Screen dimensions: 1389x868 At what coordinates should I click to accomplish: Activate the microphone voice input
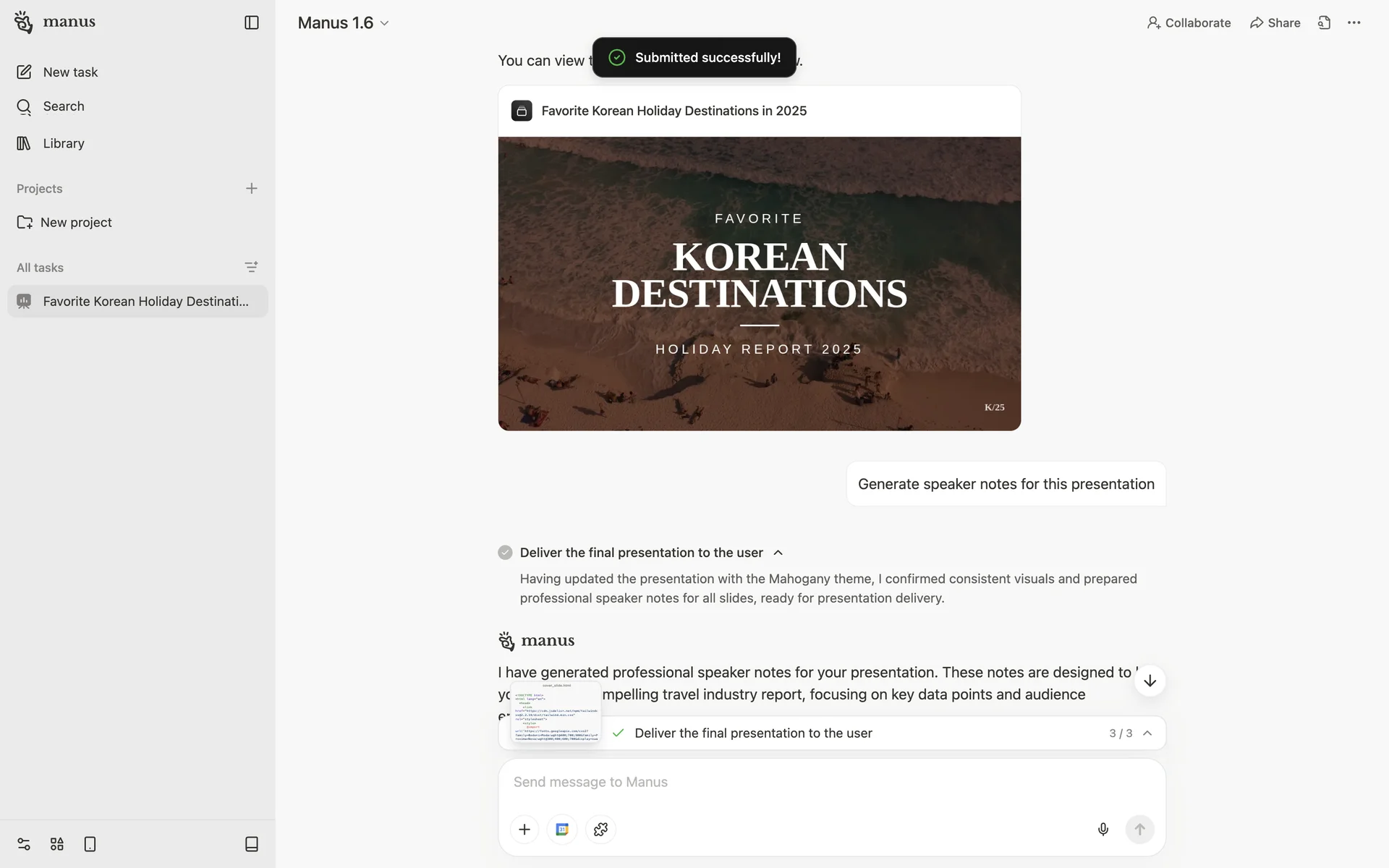1103,829
